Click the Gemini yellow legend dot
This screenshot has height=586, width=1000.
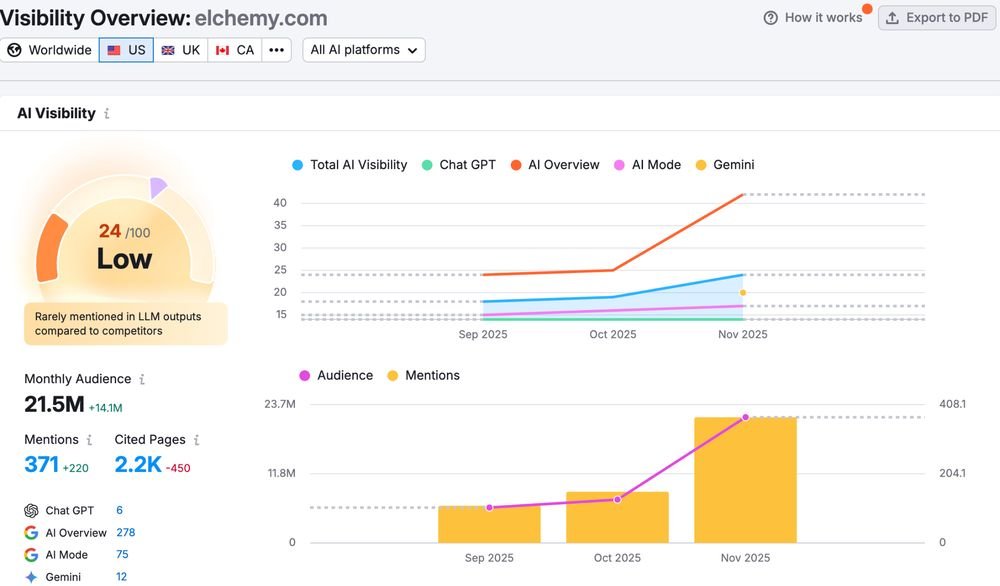[x=701, y=165]
